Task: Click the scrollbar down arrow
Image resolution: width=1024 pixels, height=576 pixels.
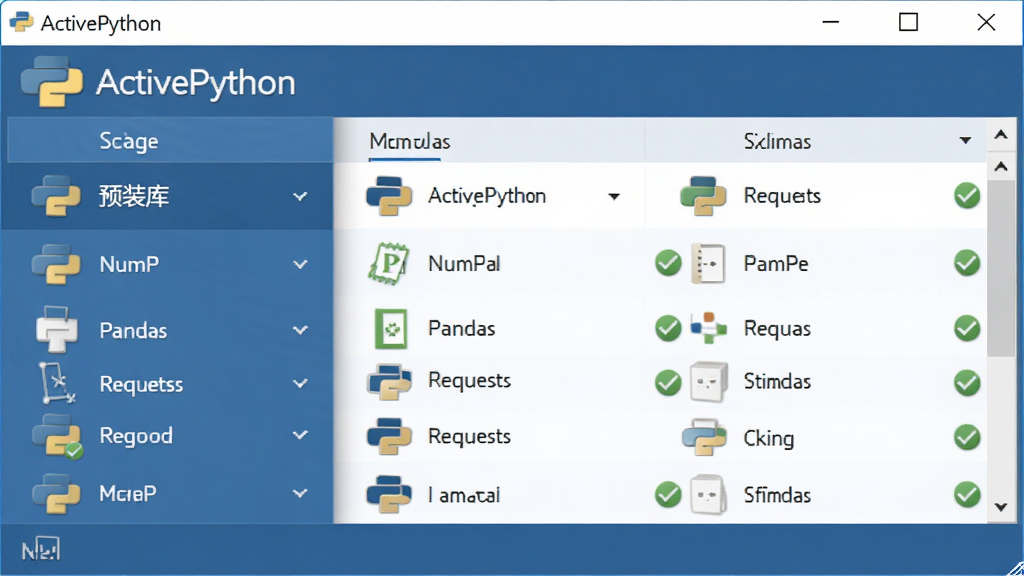Action: point(1000,507)
